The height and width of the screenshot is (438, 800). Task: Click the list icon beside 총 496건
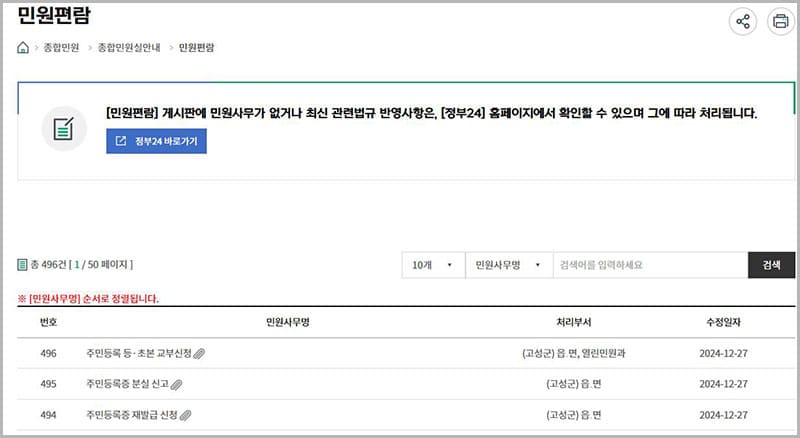pos(22,265)
